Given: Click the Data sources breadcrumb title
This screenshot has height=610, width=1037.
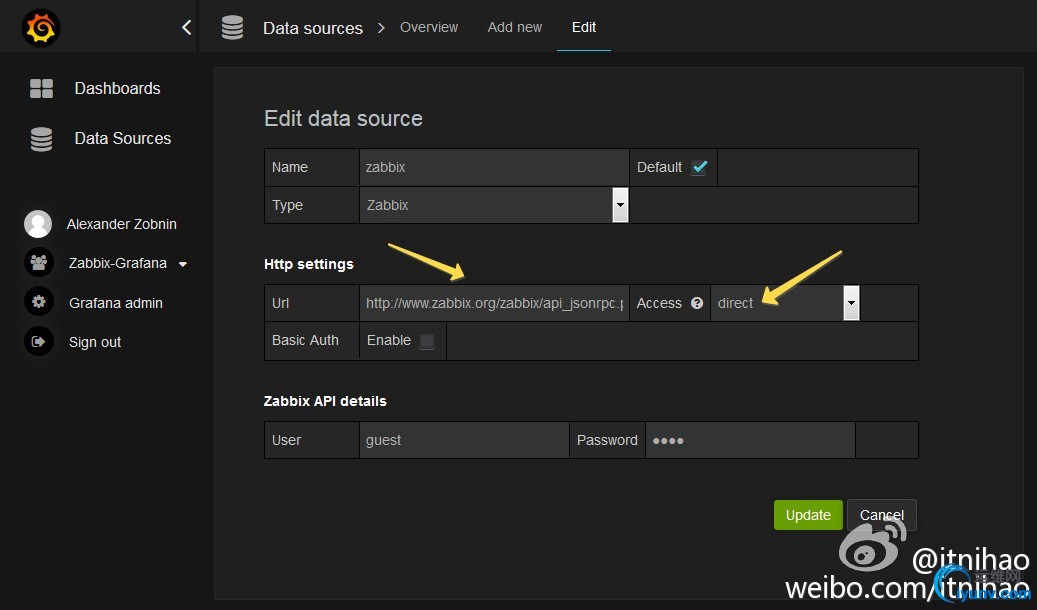Looking at the screenshot, I should tap(313, 28).
